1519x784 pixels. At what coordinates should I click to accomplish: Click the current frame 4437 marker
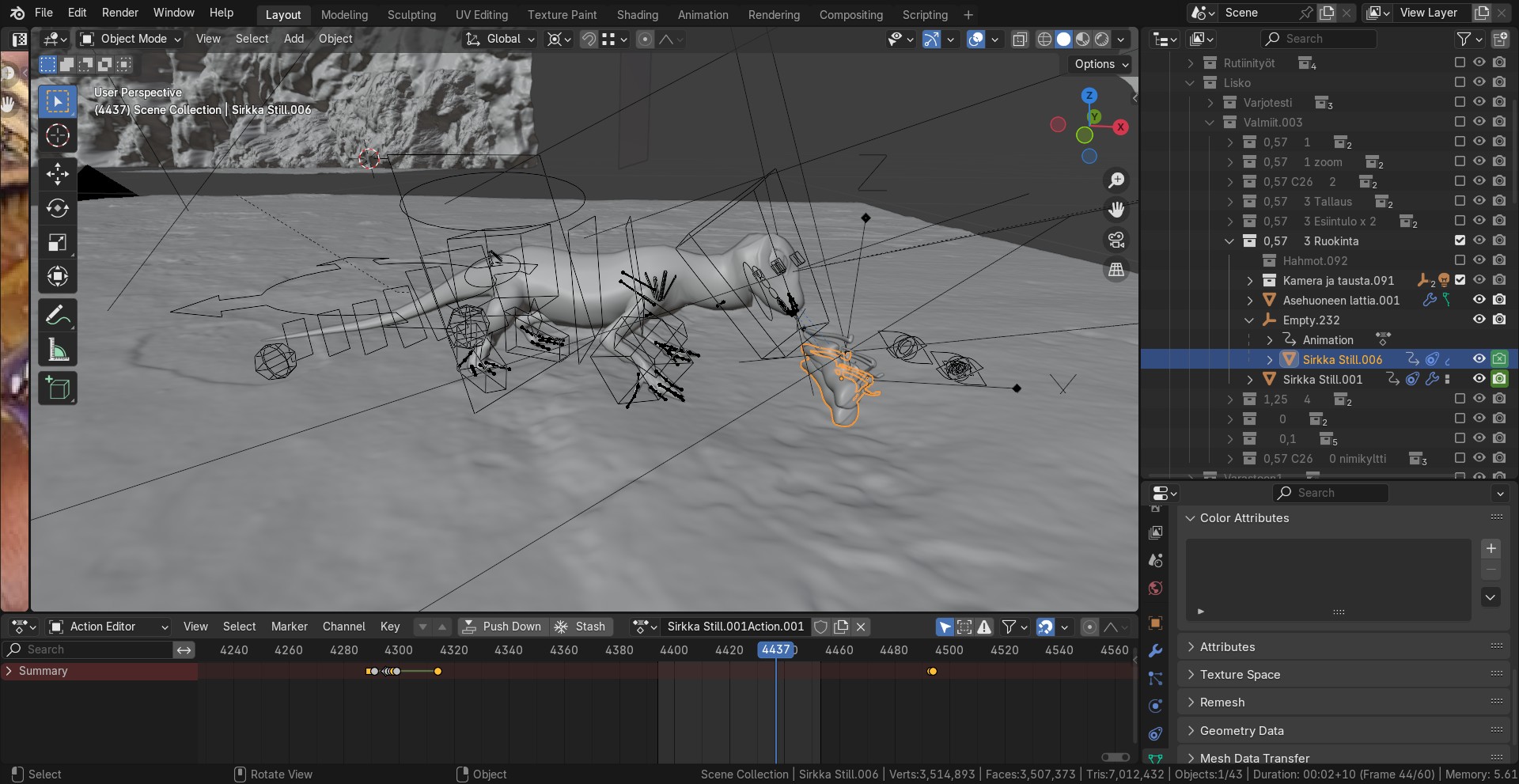click(776, 650)
